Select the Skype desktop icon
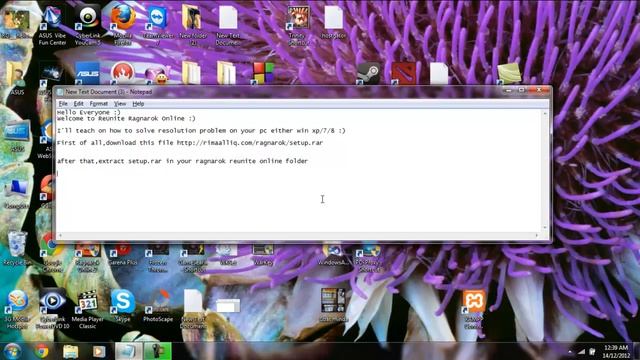Screen dimensions: 640x360 (x=122, y=305)
